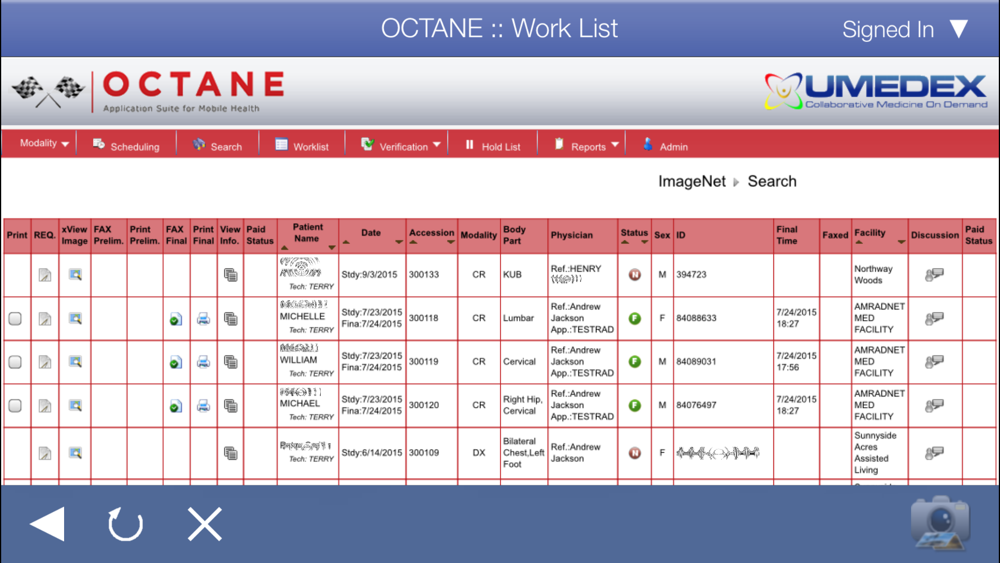Screen dimensions: 1000x563
Task: View info for accession 300133
Action: click(x=230, y=275)
